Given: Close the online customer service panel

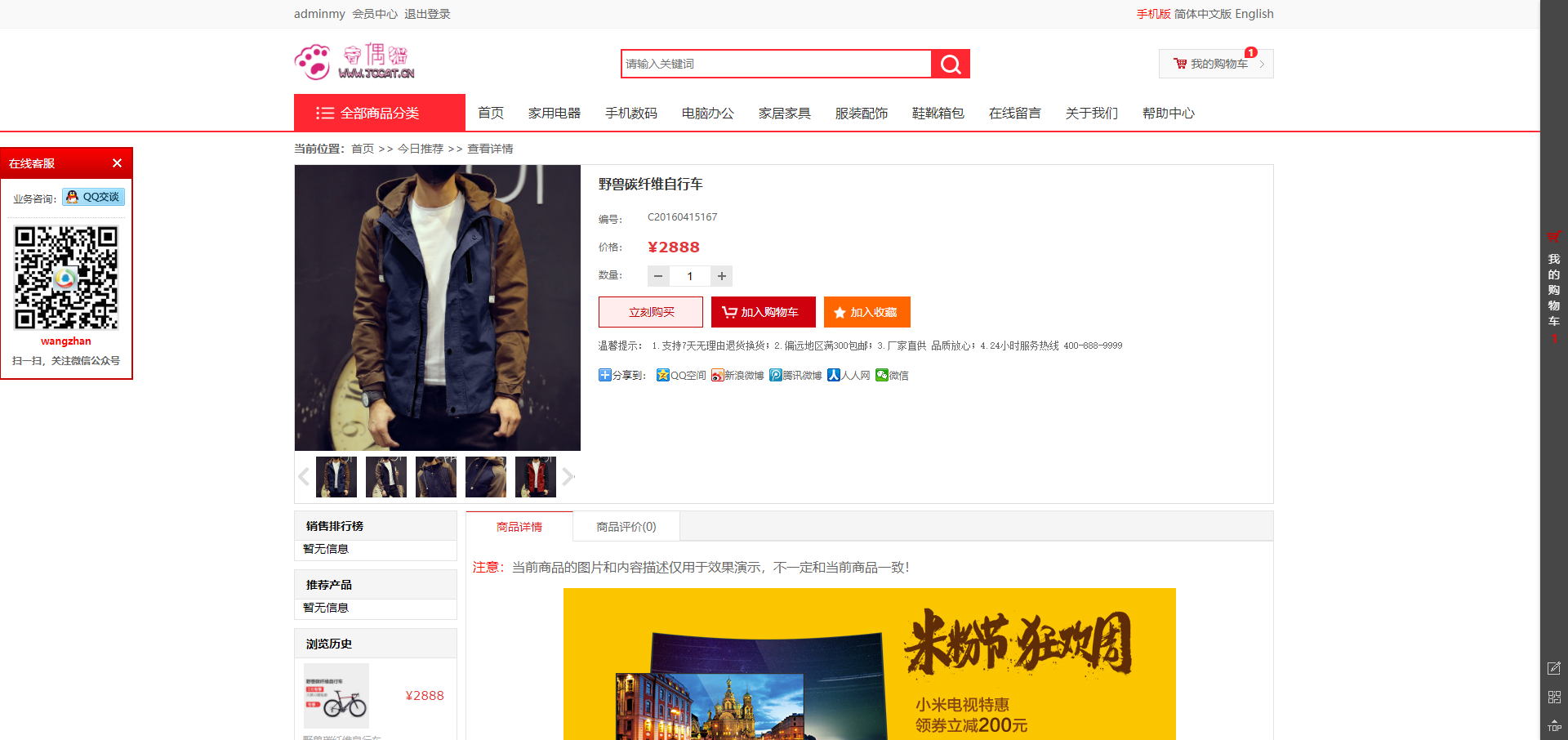Looking at the screenshot, I should click(117, 163).
